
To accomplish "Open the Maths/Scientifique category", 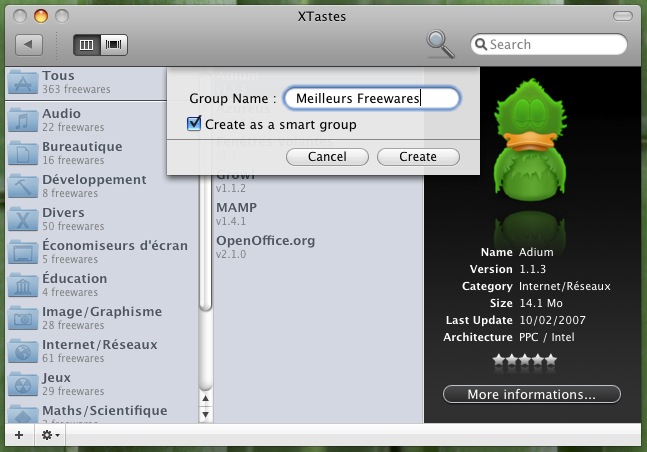I will 102,413.
